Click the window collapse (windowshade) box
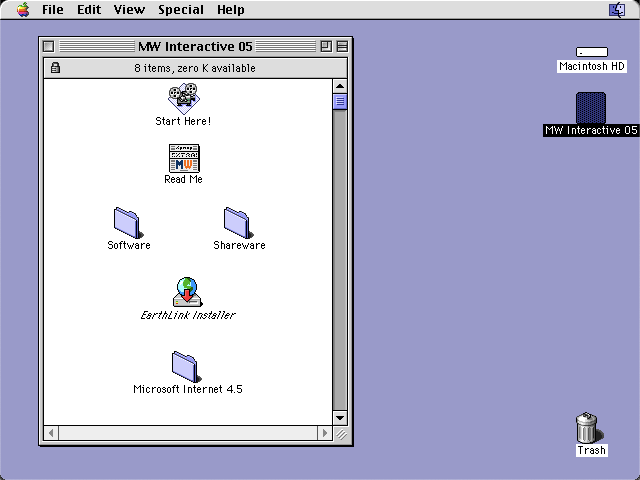Image resolution: width=640 pixels, height=480 pixels. (342, 46)
